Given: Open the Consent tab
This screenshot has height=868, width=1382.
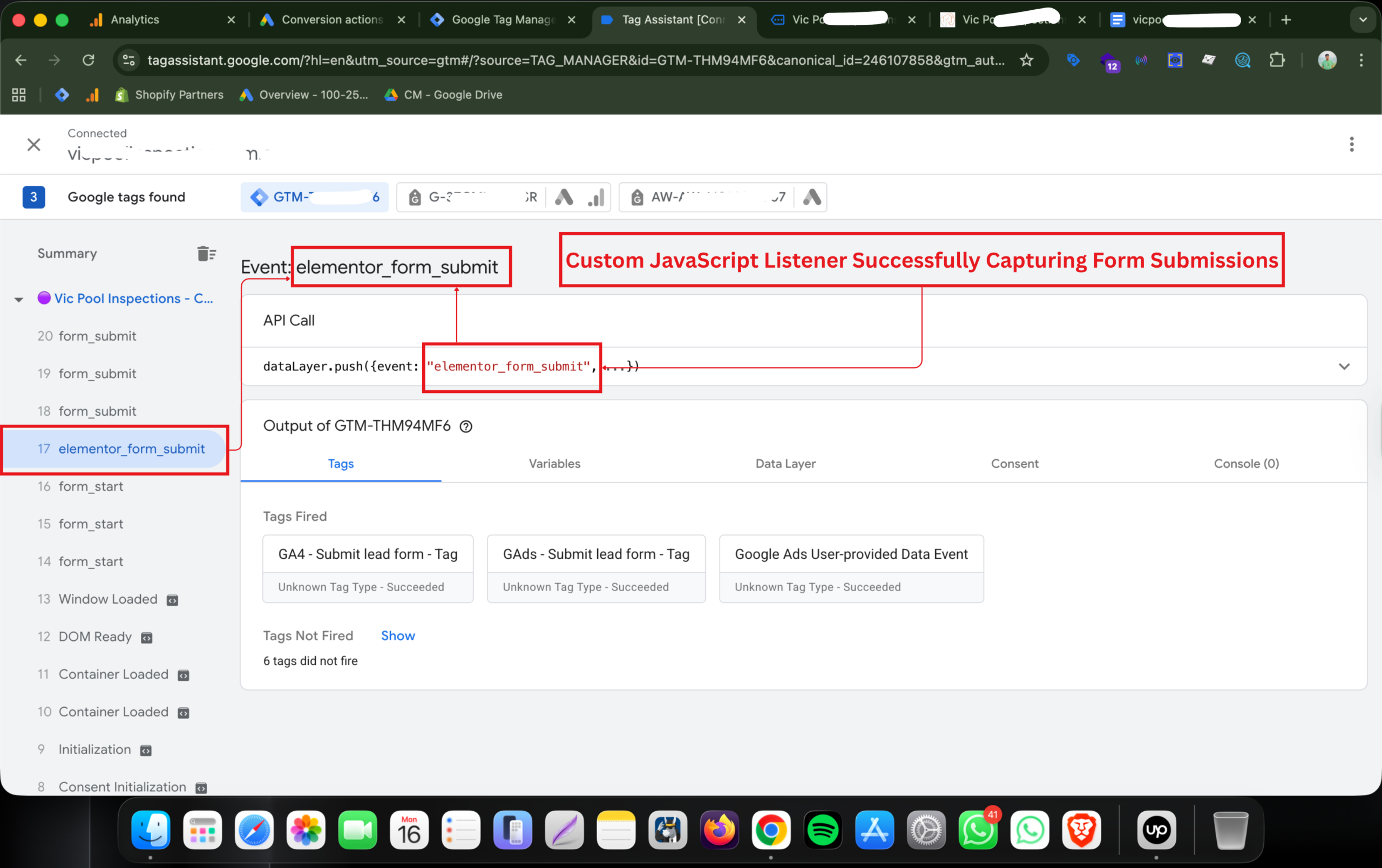Looking at the screenshot, I should [1014, 464].
